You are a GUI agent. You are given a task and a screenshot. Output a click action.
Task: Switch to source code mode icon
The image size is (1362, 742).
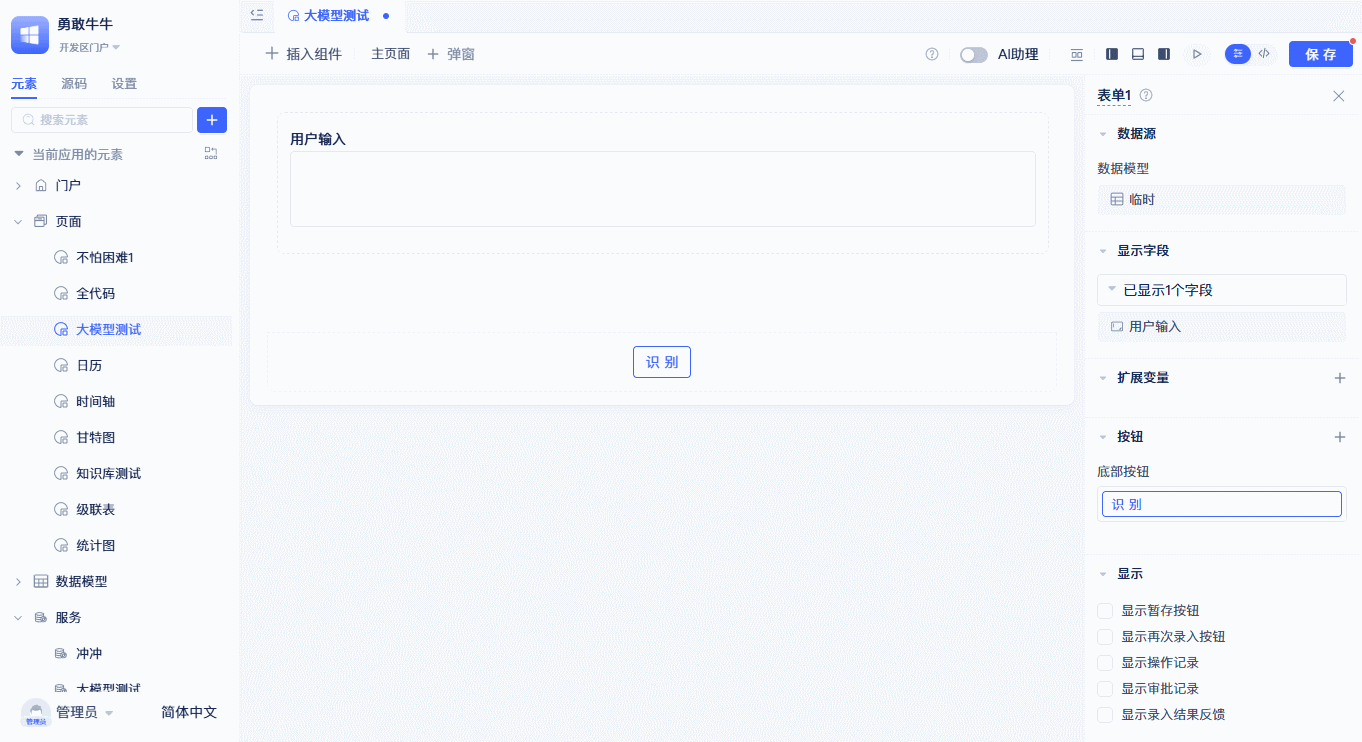coord(1264,54)
